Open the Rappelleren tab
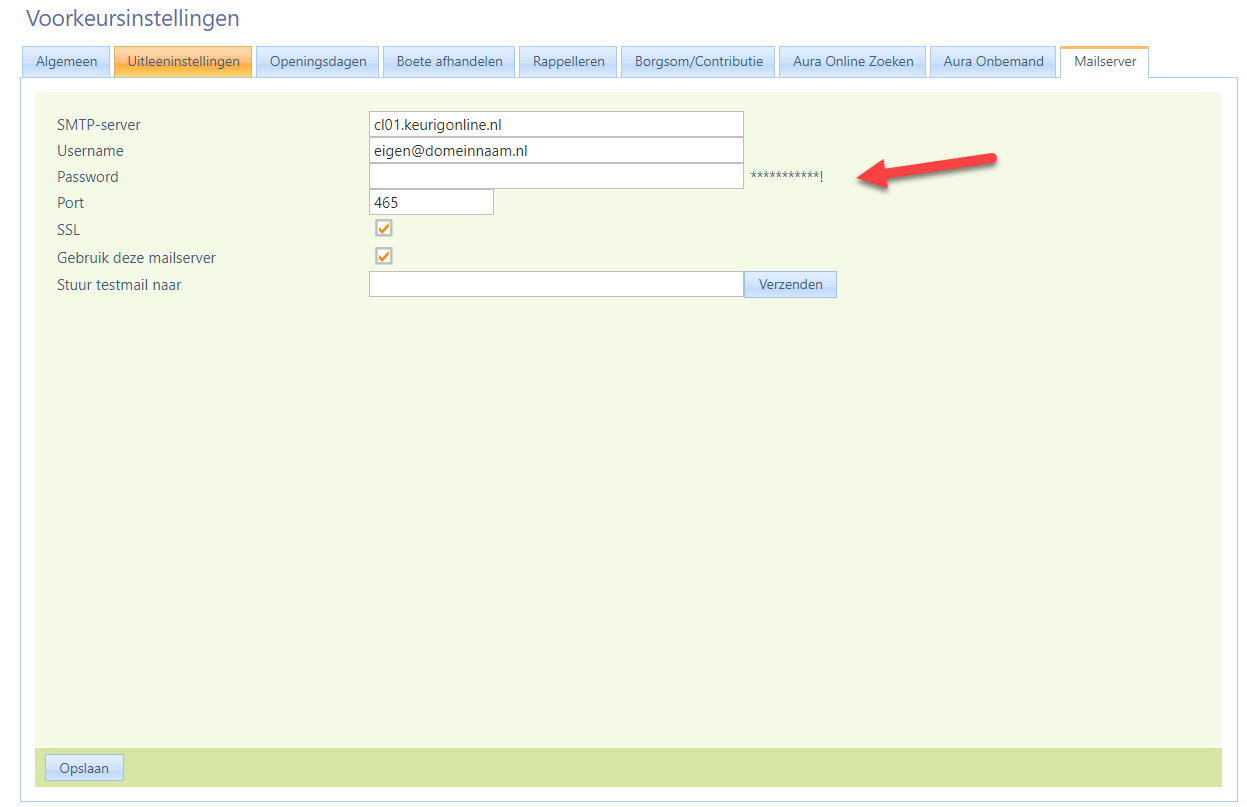Screen dimensions: 1247x807 (x=568, y=62)
